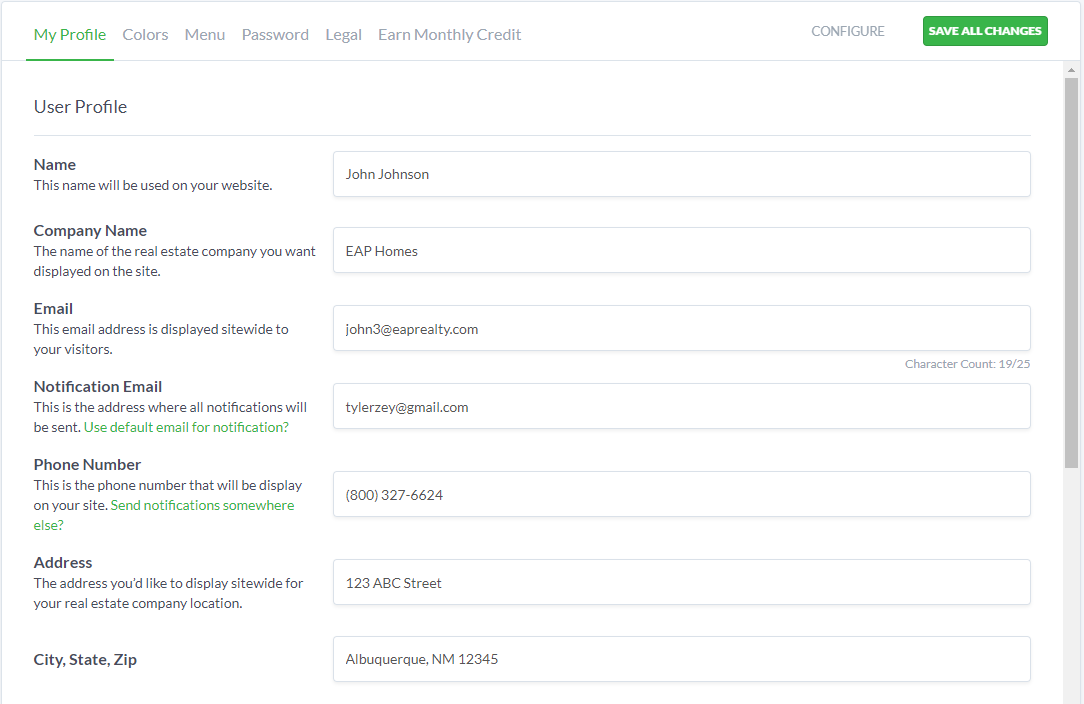
Task: Switch to the Colors tab
Action: [x=145, y=34]
